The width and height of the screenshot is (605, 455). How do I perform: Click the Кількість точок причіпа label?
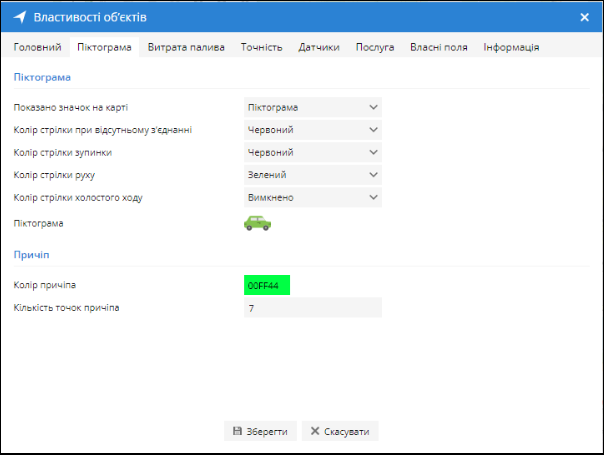click(x=66, y=308)
